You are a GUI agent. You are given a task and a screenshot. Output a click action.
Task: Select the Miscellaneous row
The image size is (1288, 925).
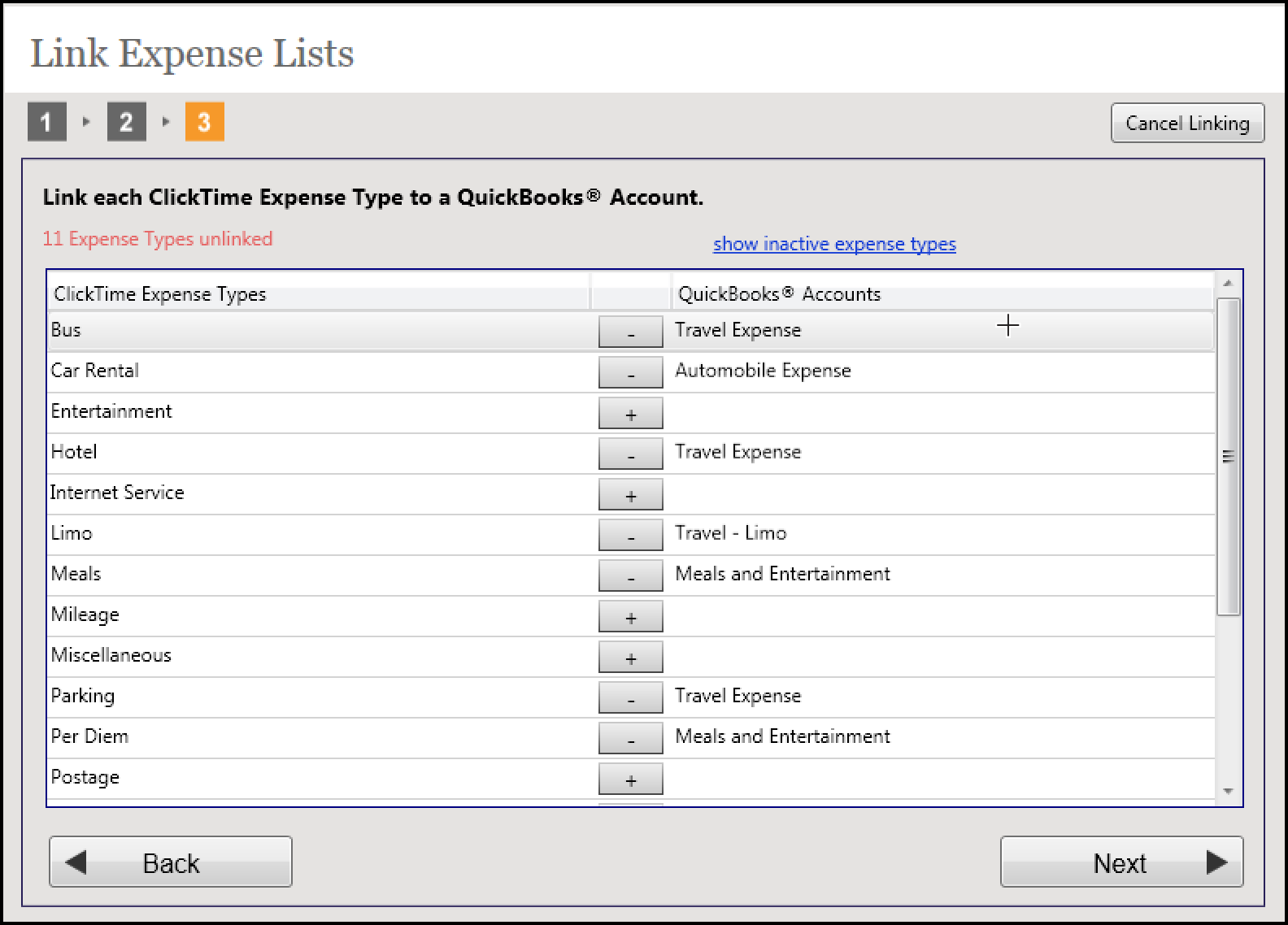(630, 656)
